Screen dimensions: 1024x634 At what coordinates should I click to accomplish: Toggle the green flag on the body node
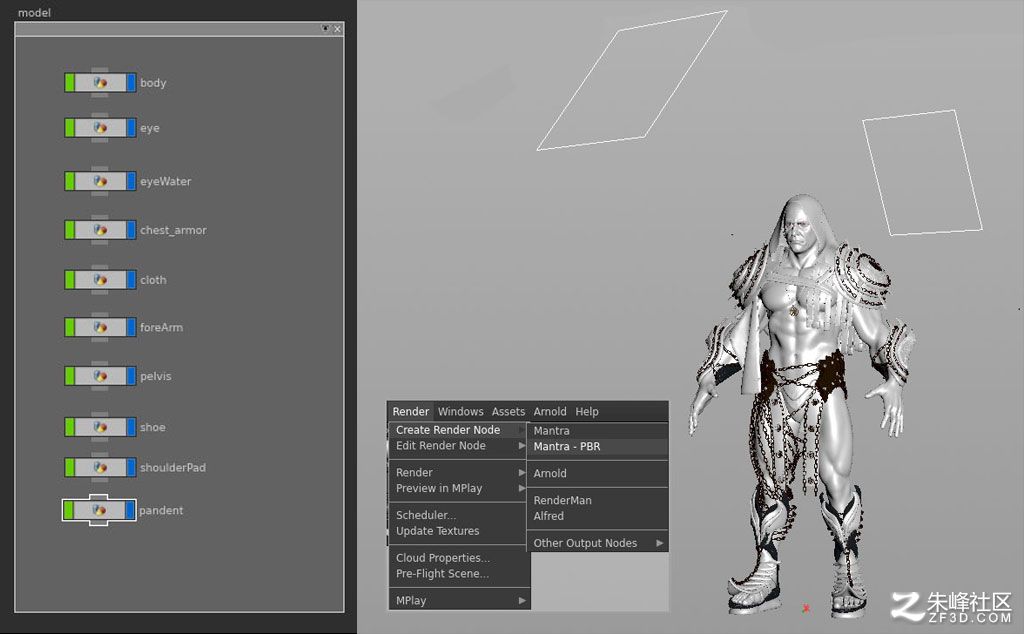click(70, 83)
